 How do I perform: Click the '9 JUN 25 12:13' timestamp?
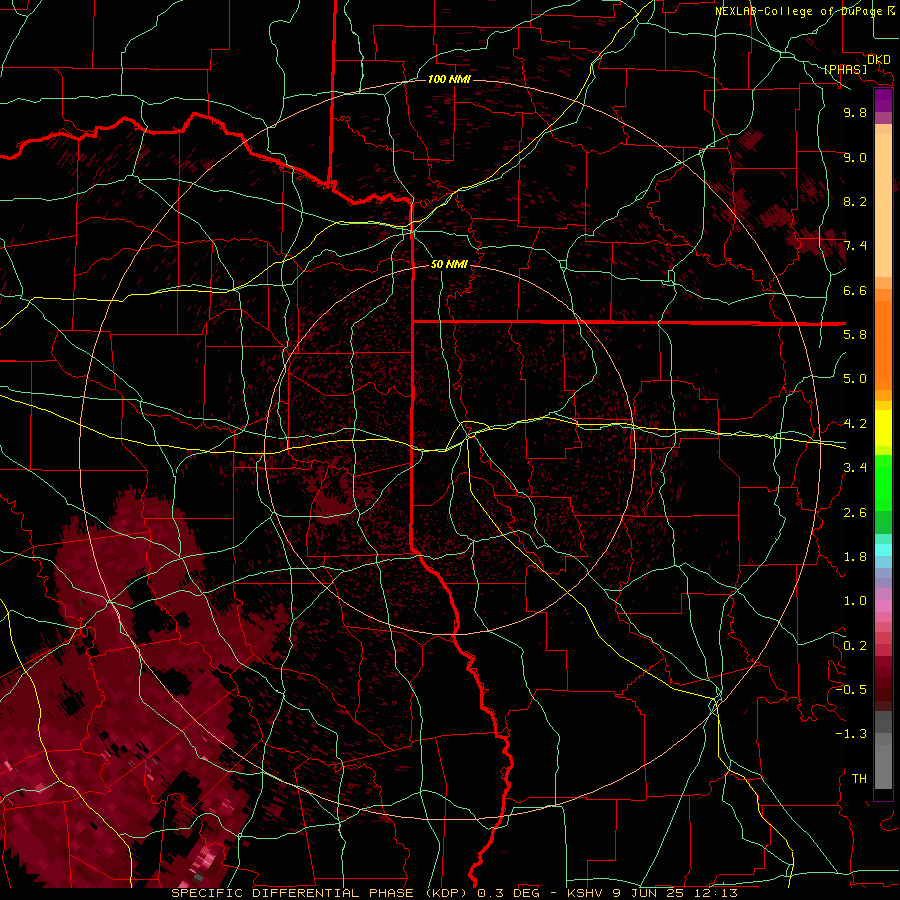click(675, 893)
